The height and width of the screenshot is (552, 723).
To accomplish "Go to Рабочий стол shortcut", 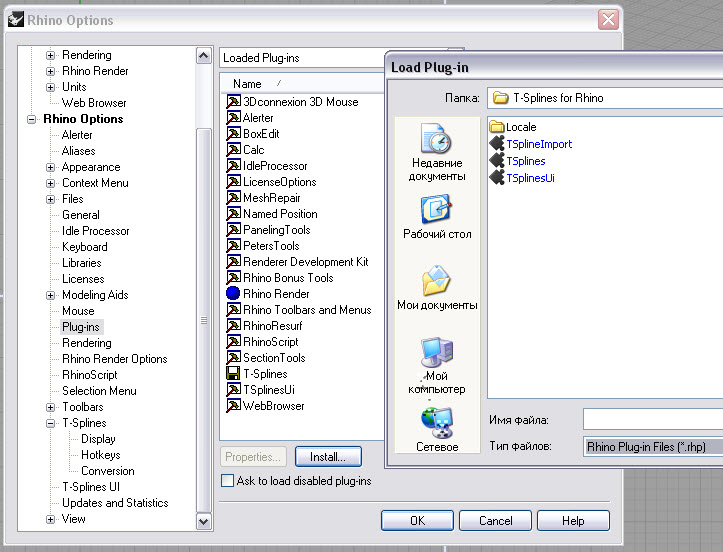I will coord(437,217).
